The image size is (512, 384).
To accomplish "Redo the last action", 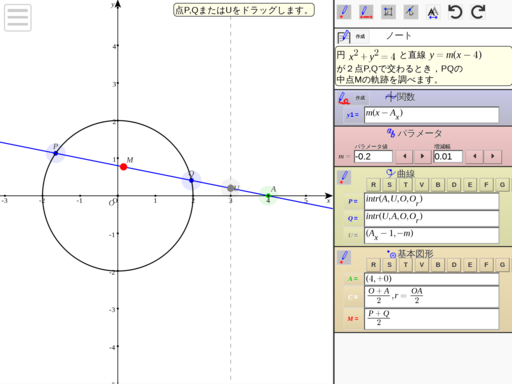I will point(478,12).
